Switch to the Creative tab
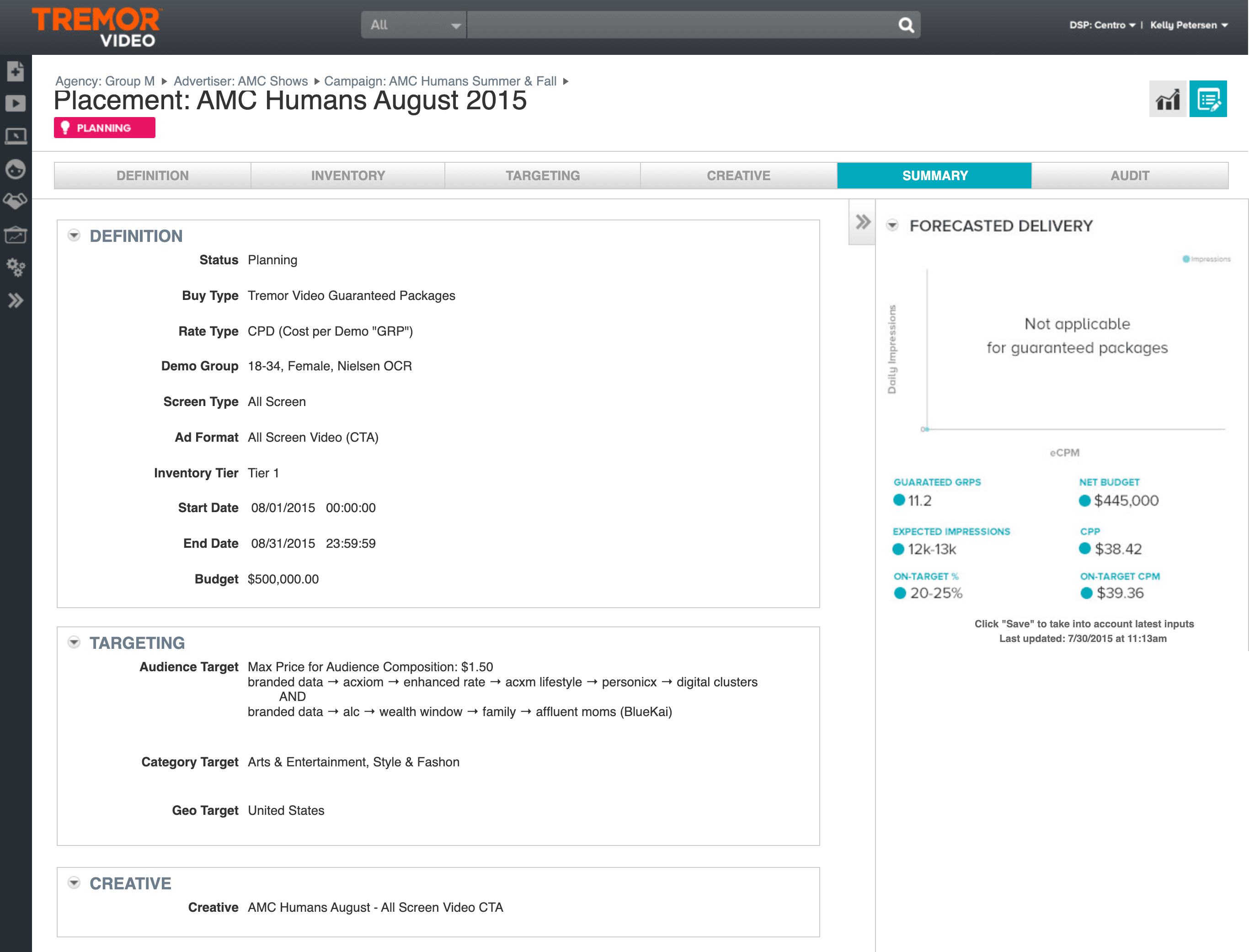The width and height of the screenshot is (1249, 952). coord(739,176)
